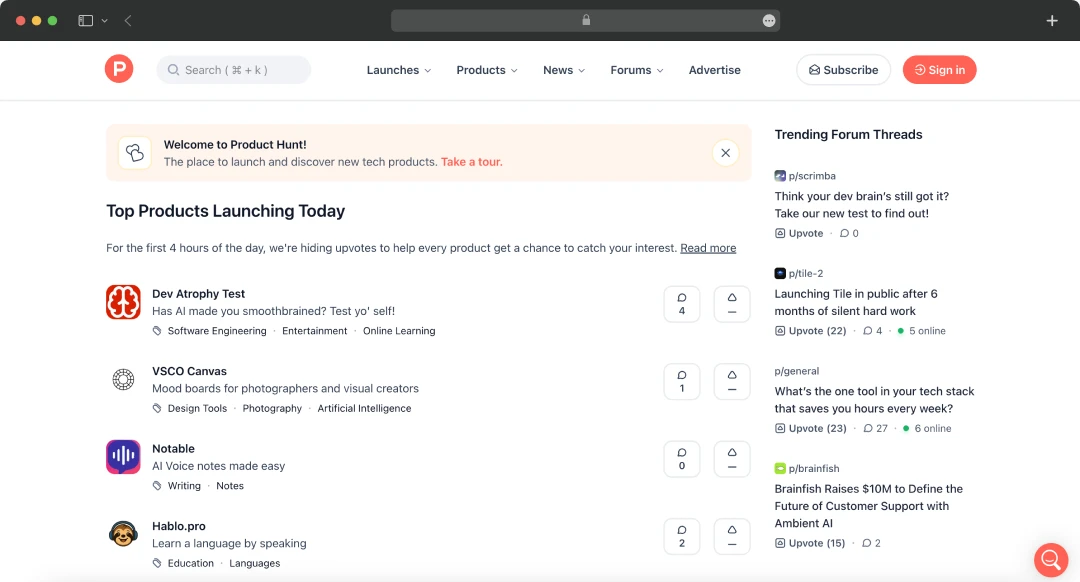Open the Advertise page
The width and height of the screenshot is (1080, 582).
[x=714, y=70]
